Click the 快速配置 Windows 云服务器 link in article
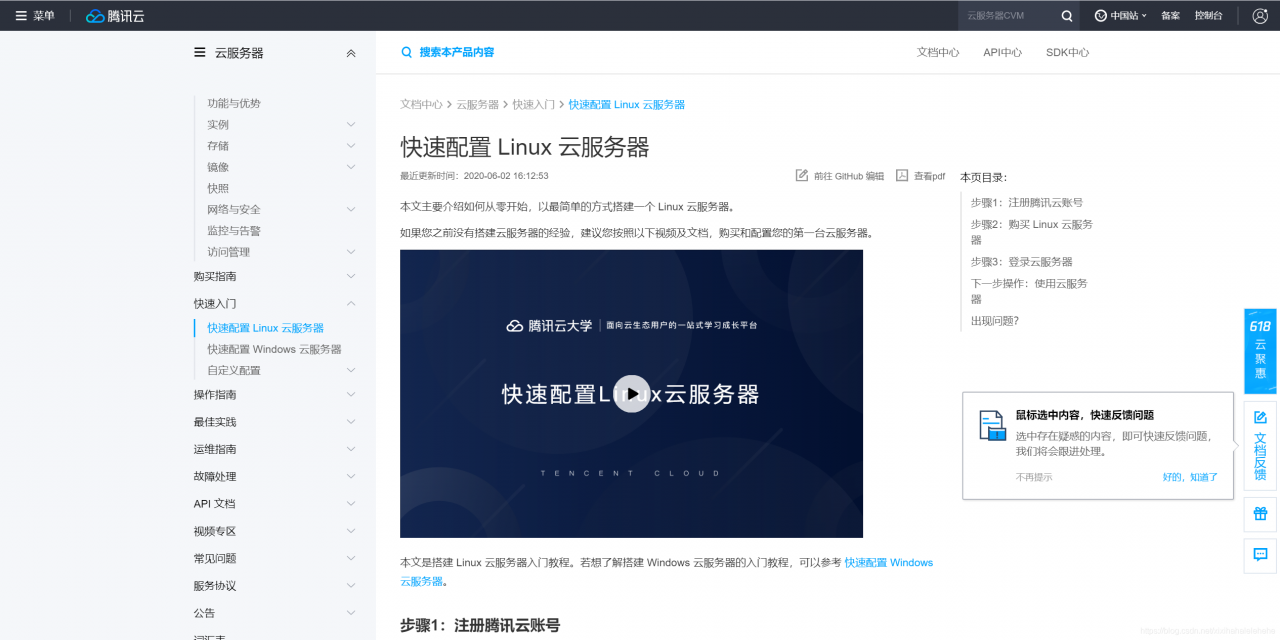 (888, 563)
